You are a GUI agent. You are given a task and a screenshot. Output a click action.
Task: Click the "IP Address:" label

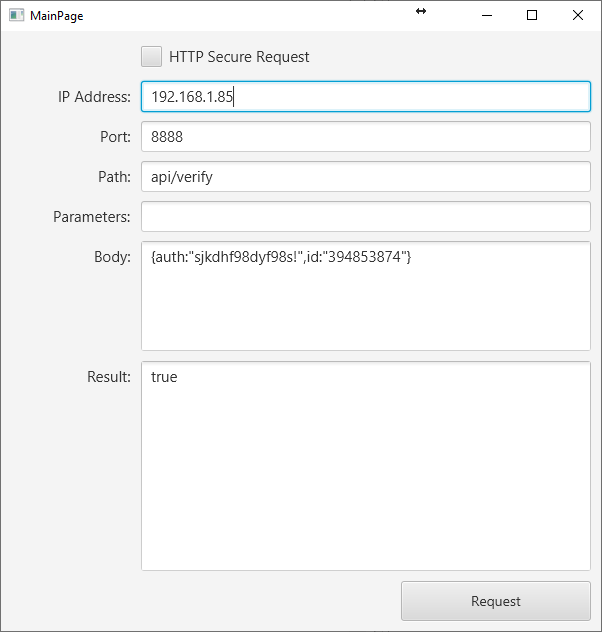click(x=94, y=97)
